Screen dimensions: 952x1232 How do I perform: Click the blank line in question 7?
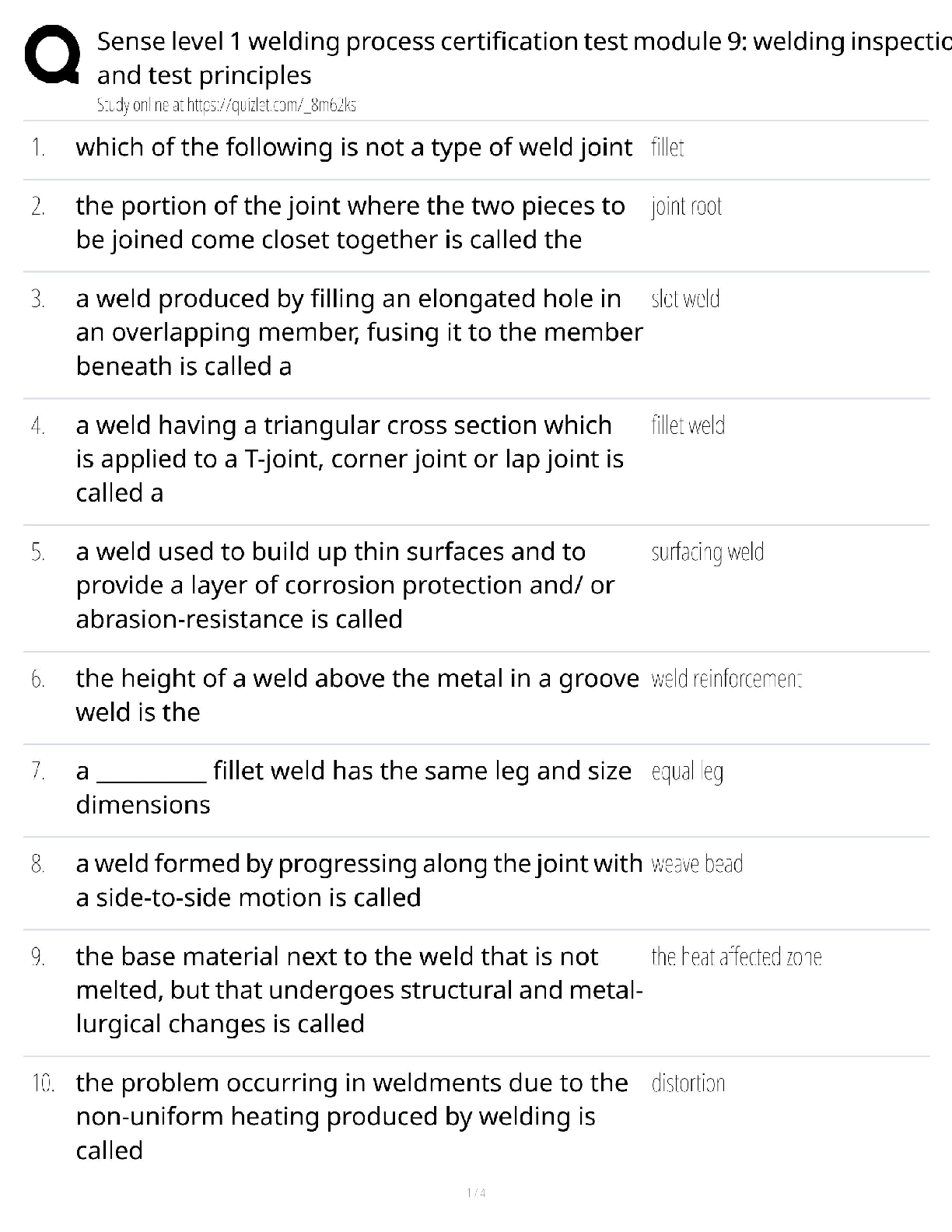tap(154, 773)
